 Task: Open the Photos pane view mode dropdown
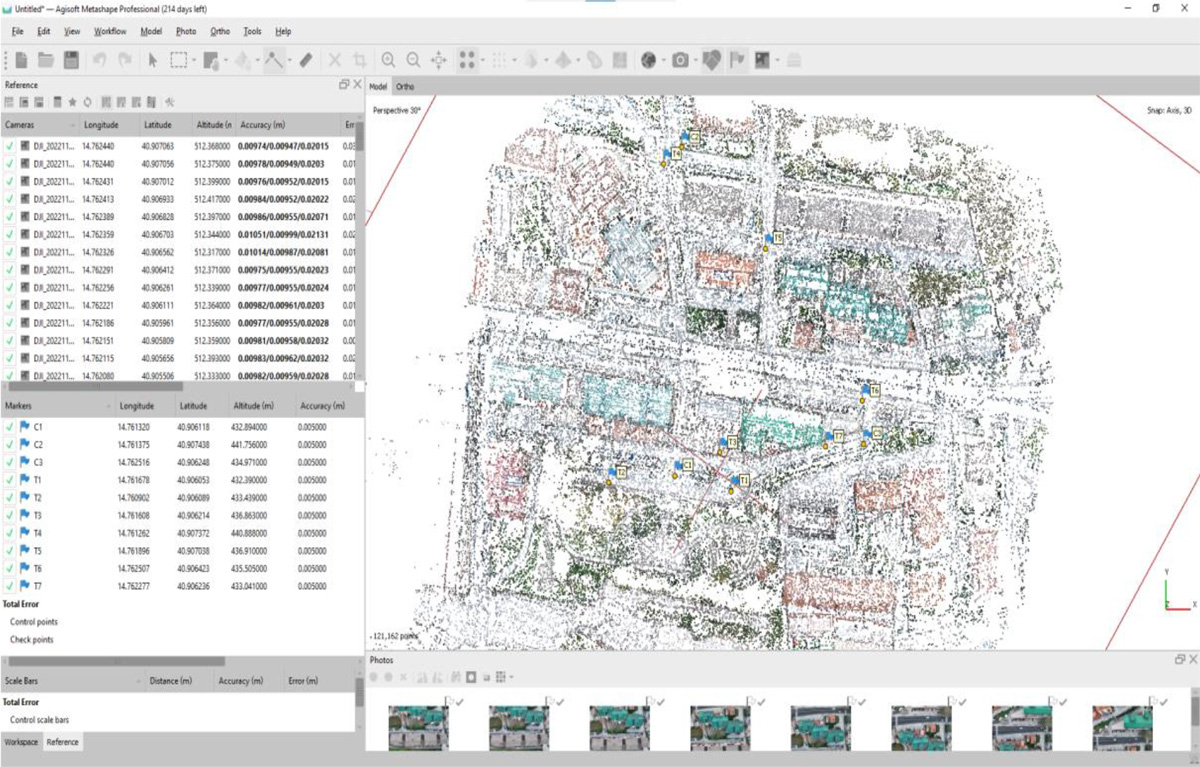click(512, 678)
